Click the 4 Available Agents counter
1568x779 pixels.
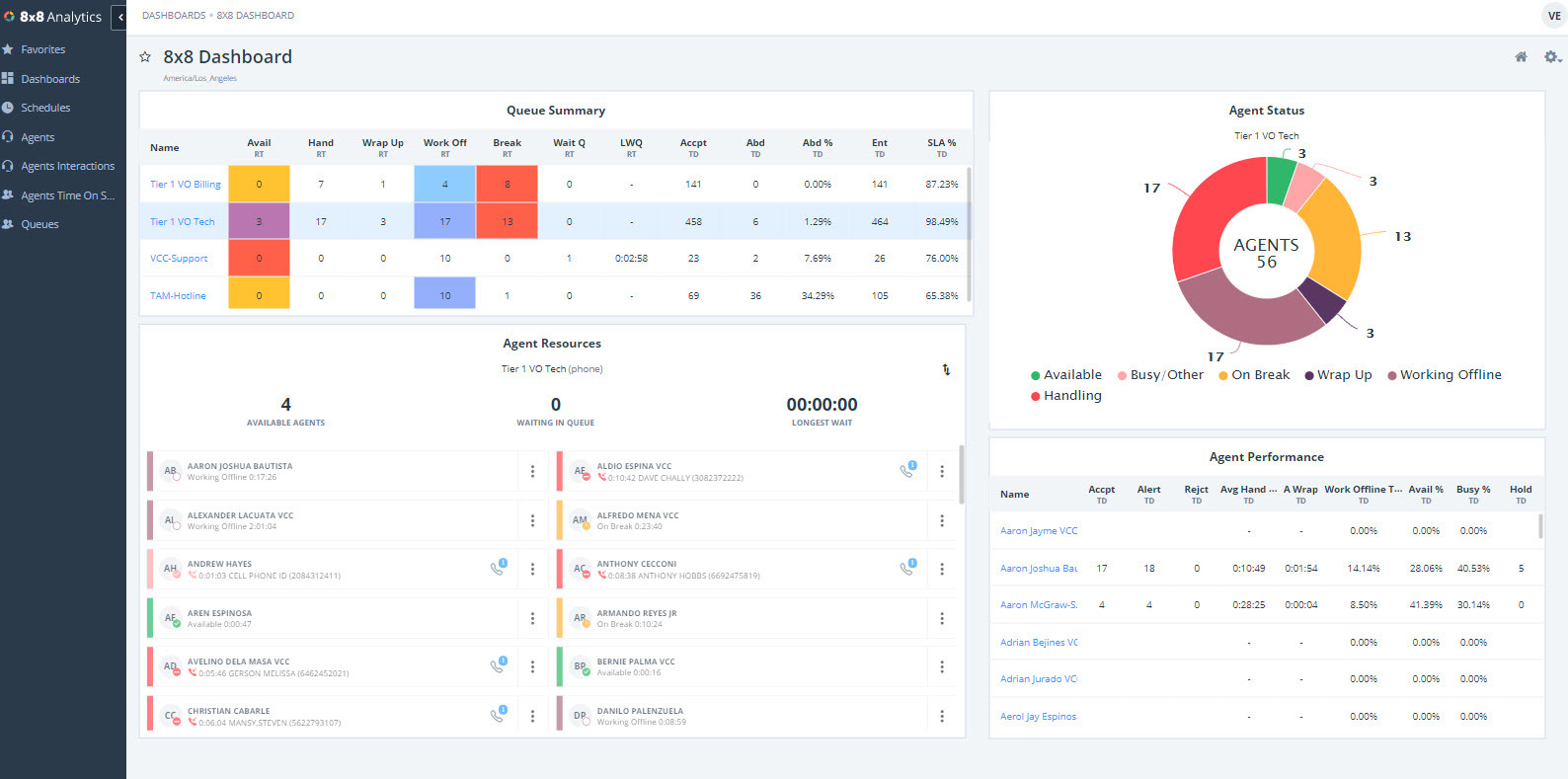[x=285, y=412]
